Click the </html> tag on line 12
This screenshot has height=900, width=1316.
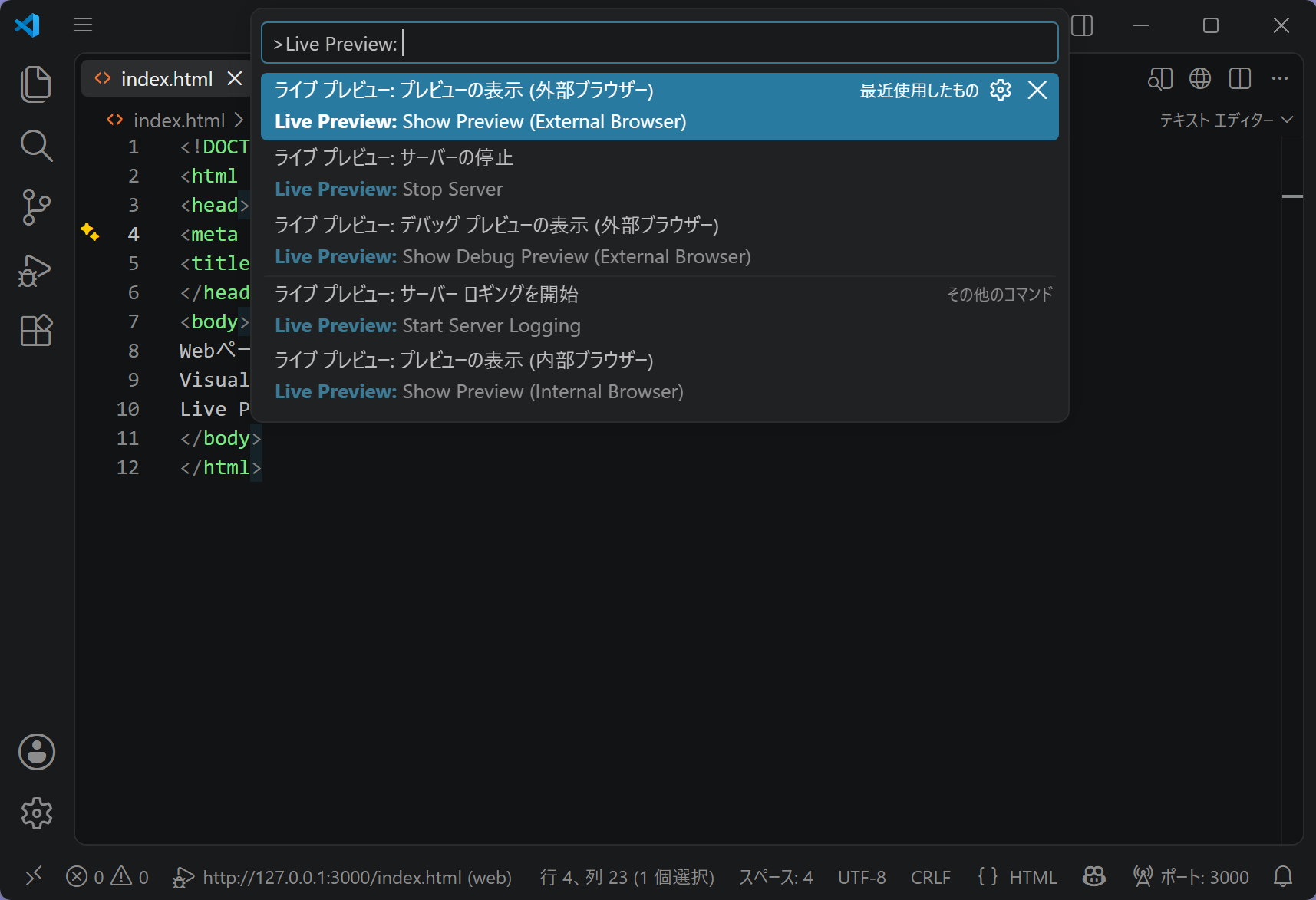(220, 467)
